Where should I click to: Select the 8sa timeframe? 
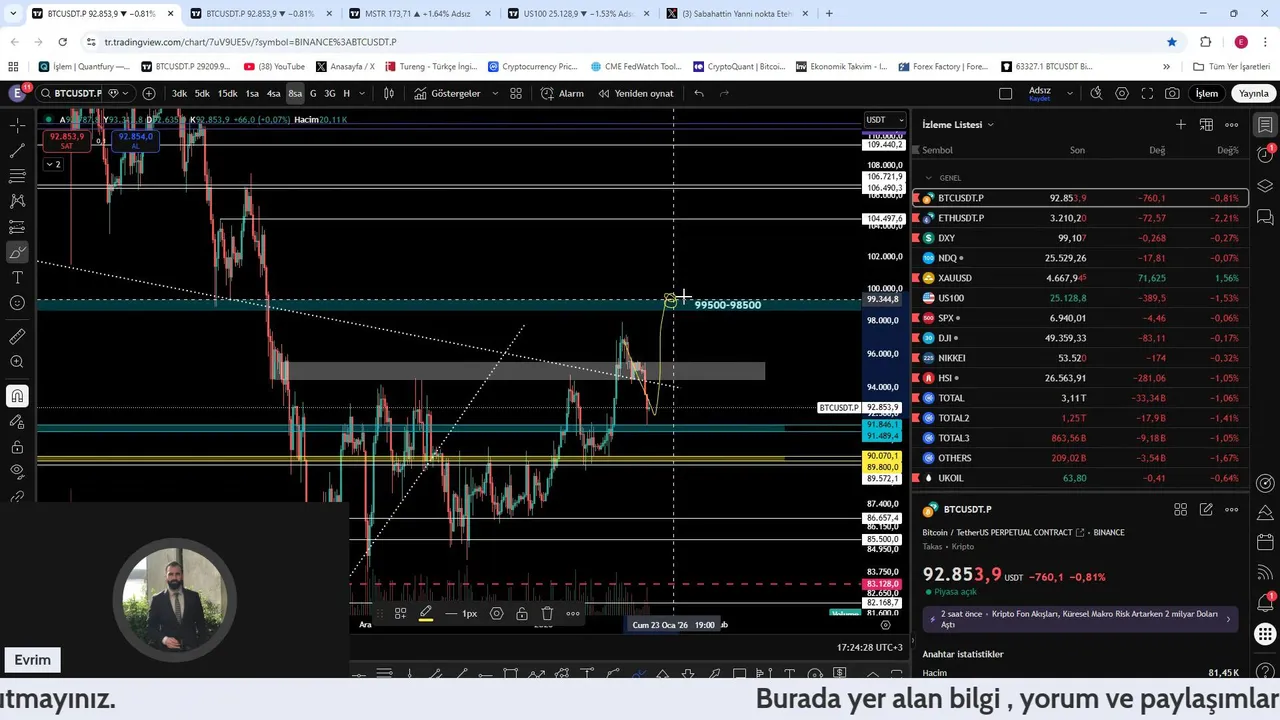[x=295, y=93]
